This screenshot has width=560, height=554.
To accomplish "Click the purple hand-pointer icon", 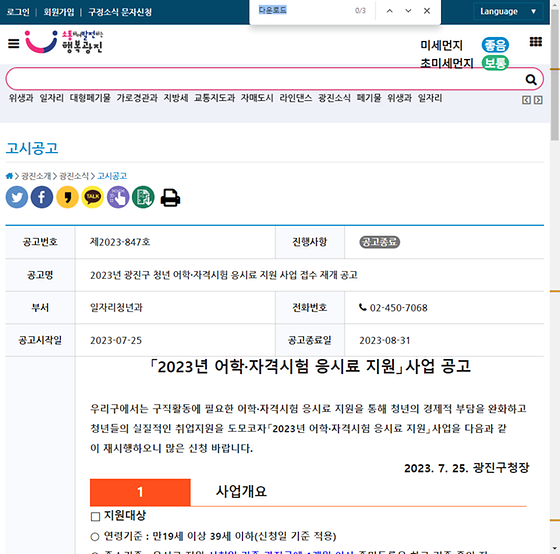I will tap(118, 197).
